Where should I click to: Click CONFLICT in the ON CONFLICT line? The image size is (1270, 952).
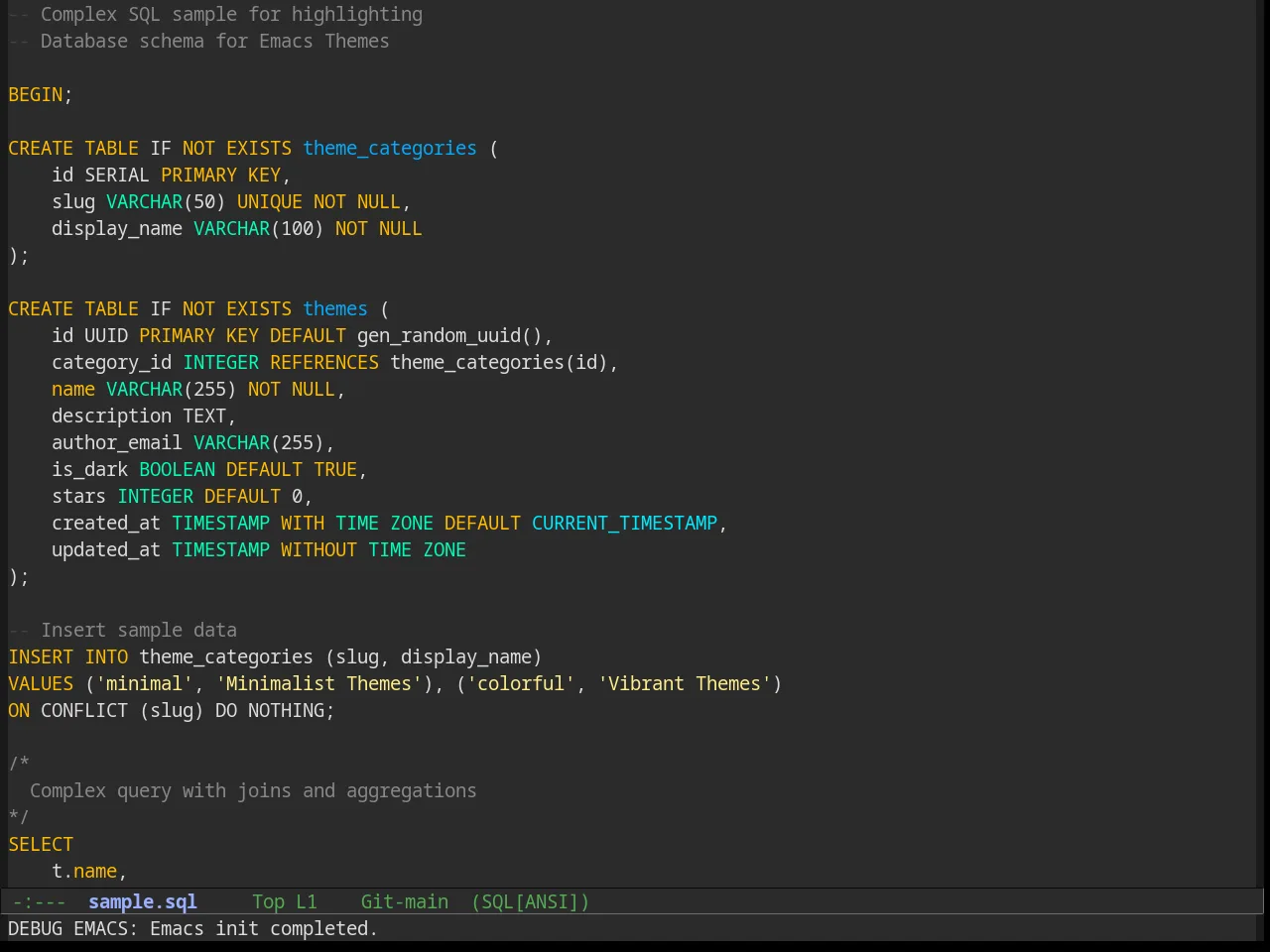(x=84, y=710)
